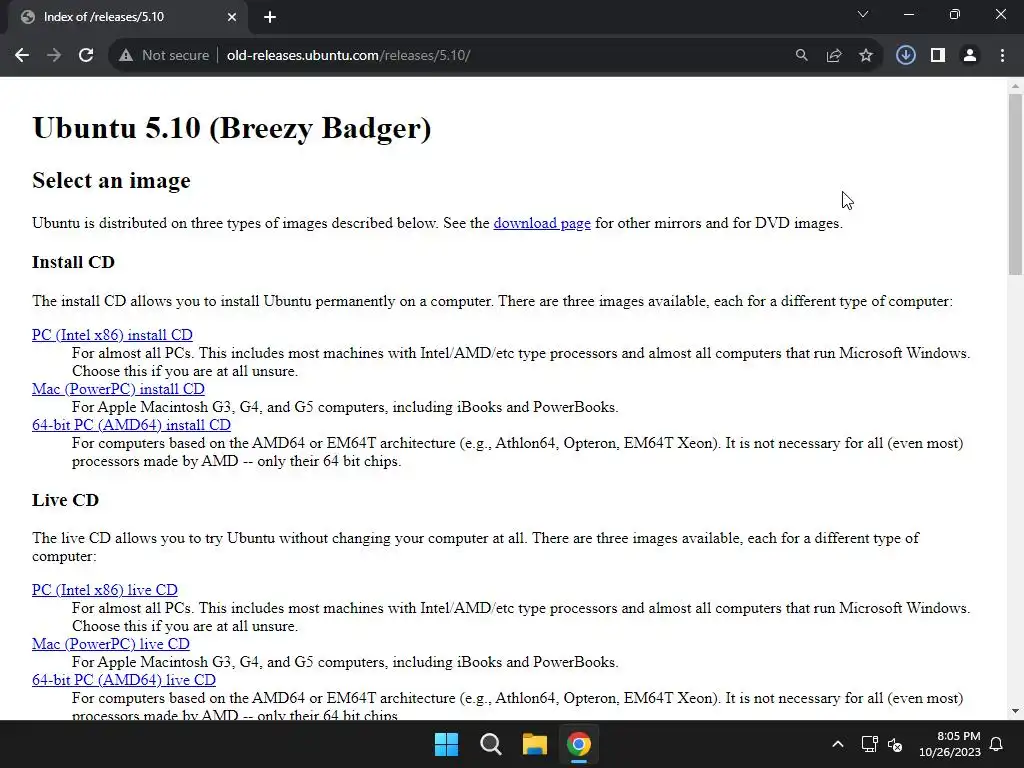Open the zoom magnifier icon in address bar
Image resolution: width=1024 pixels, height=768 pixels.
pos(801,56)
